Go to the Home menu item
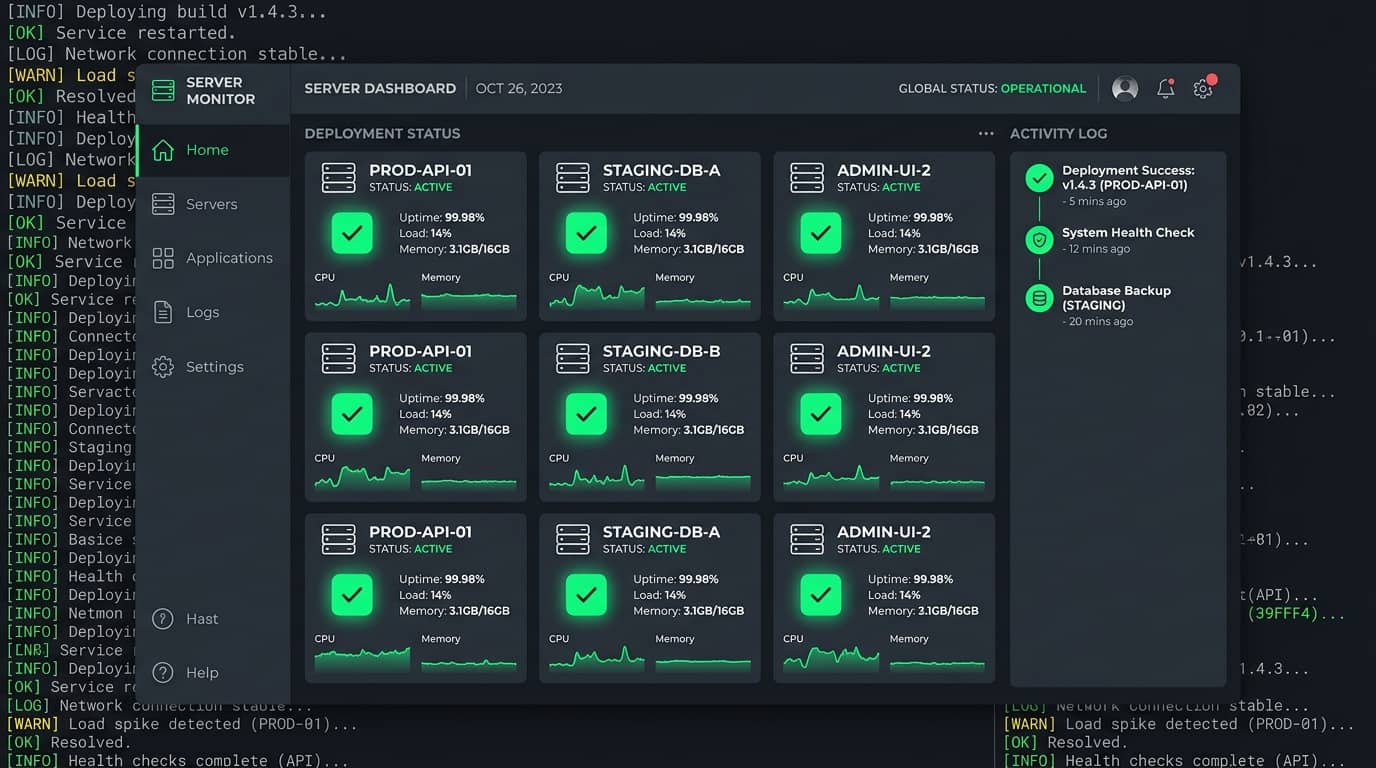The width and height of the screenshot is (1376, 768). (213, 150)
